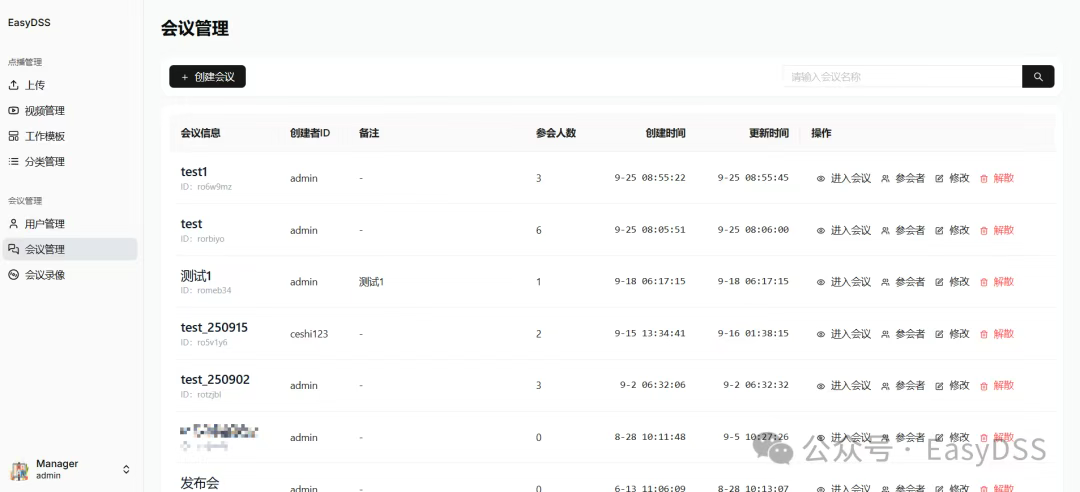
Task: Click 进入会议 for meeting test_250915
Action: coord(844,334)
